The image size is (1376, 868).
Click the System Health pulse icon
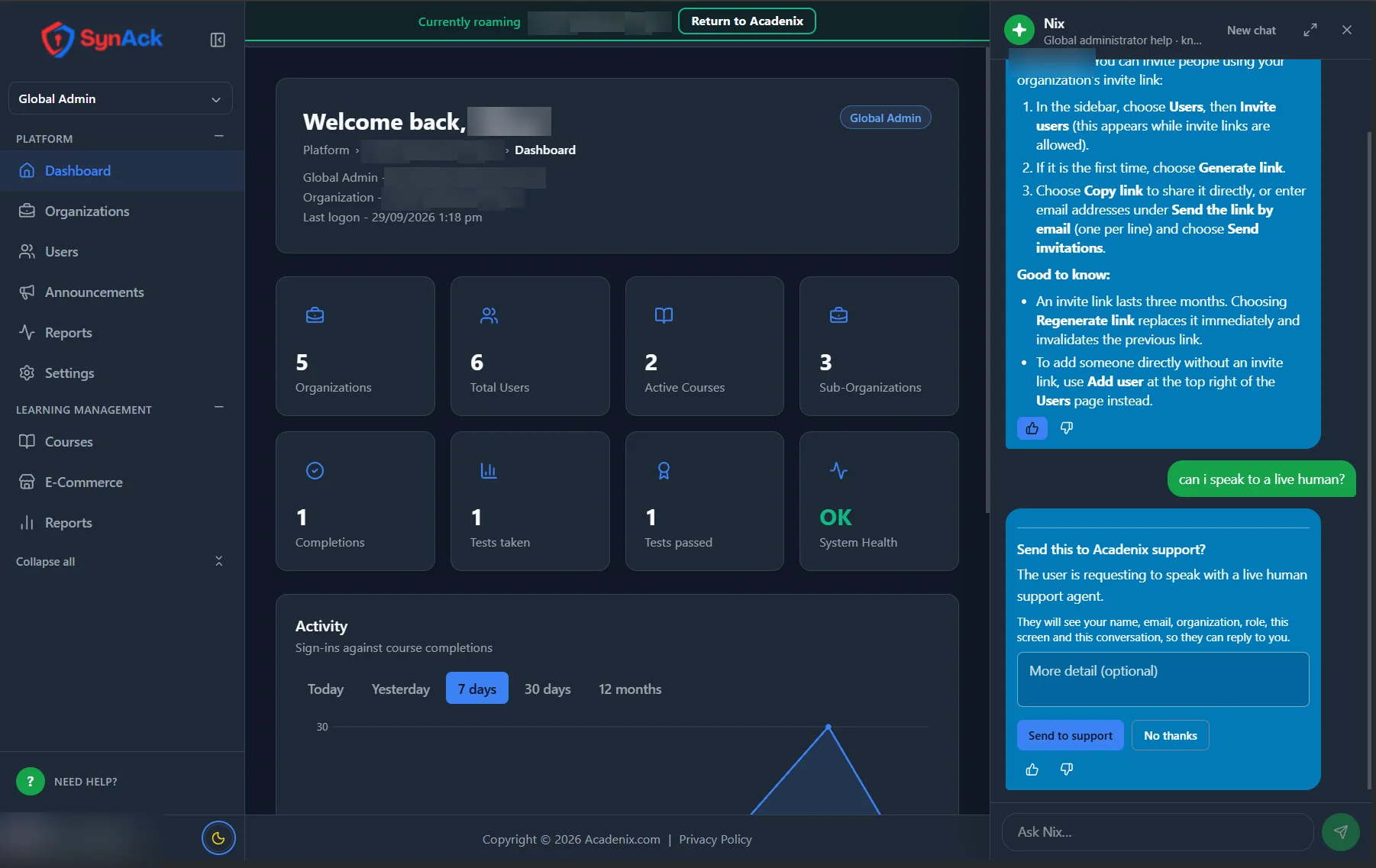[838, 470]
